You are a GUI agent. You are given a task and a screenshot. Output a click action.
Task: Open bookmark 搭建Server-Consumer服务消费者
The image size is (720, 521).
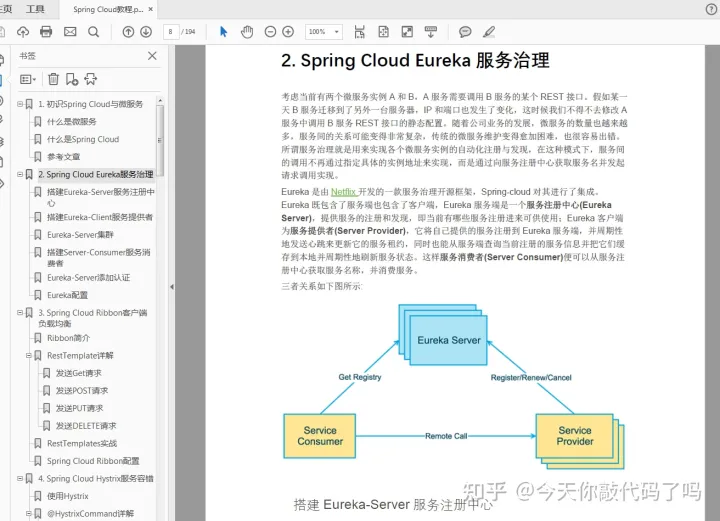pos(99,258)
